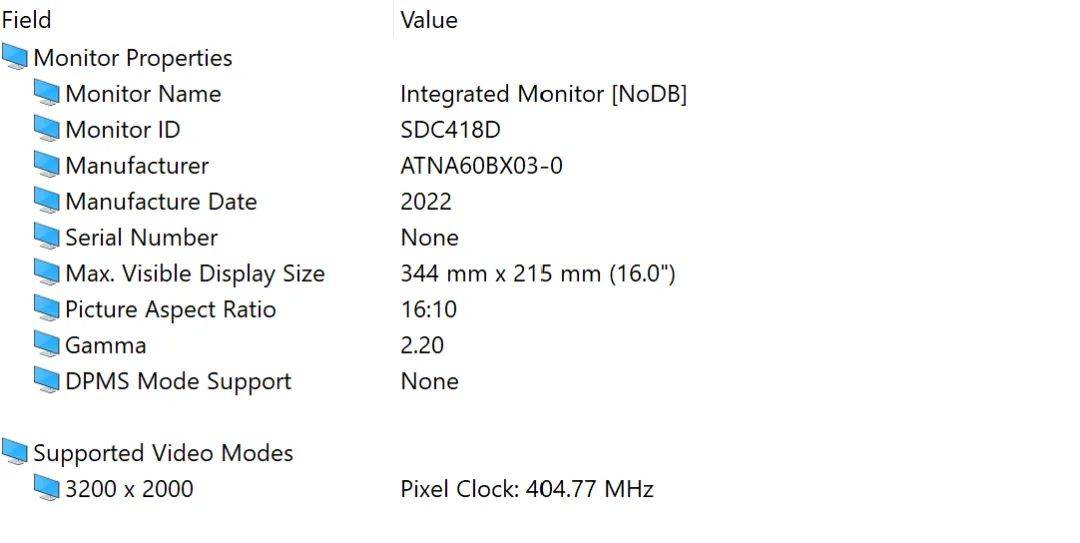Screen dimensions: 1080x543
Task: Click the icon next to Manufacturer
Action: coord(46,165)
